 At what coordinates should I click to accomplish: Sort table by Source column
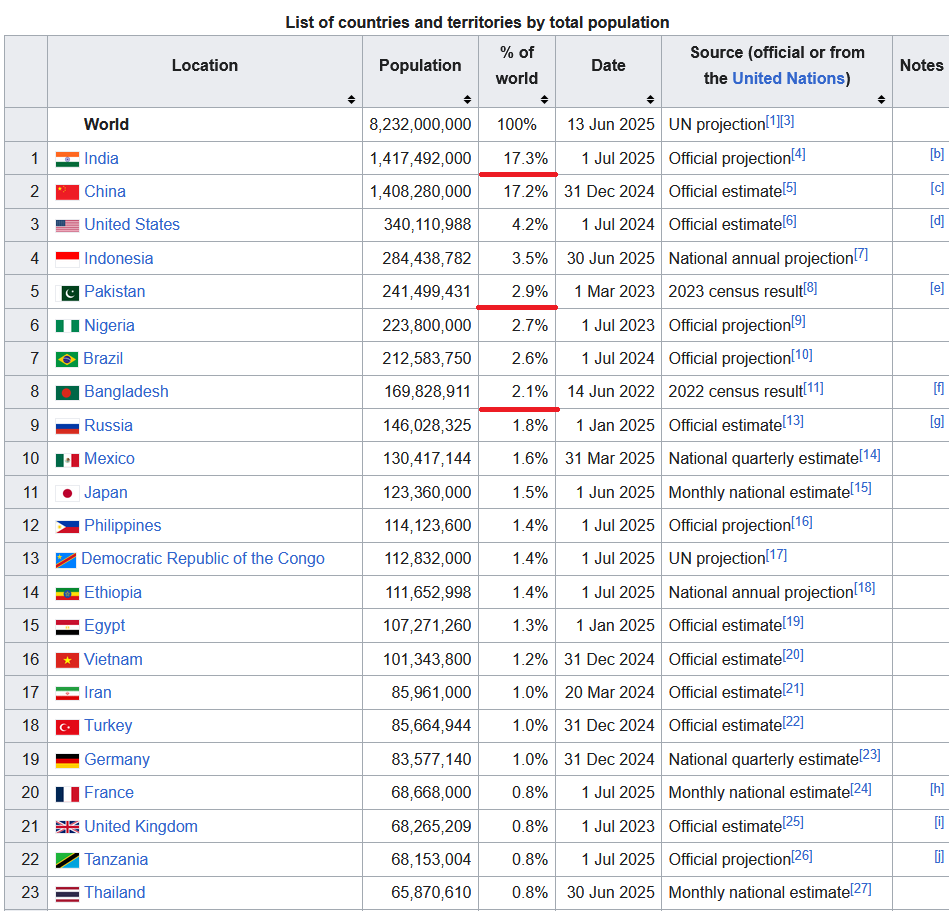click(881, 99)
